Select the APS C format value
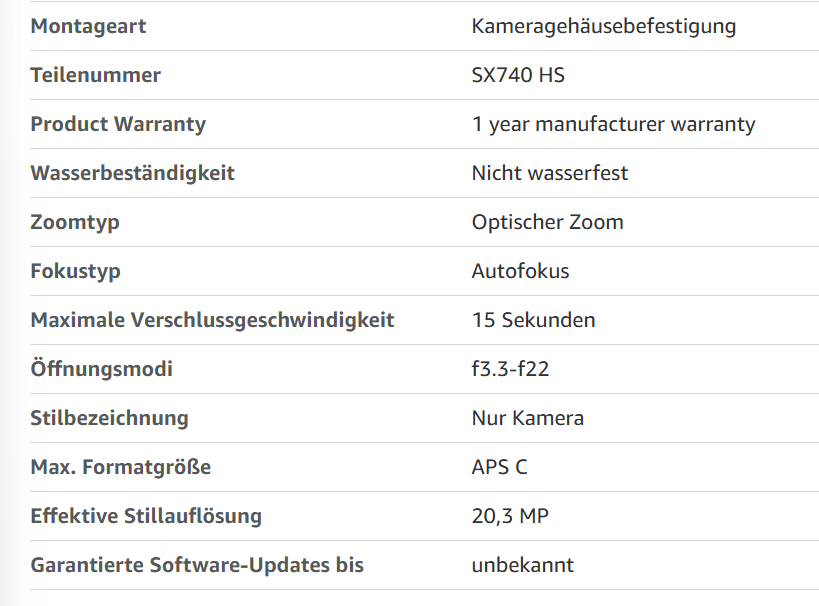Viewport: 819px width, 606px height. pos(499,468)
